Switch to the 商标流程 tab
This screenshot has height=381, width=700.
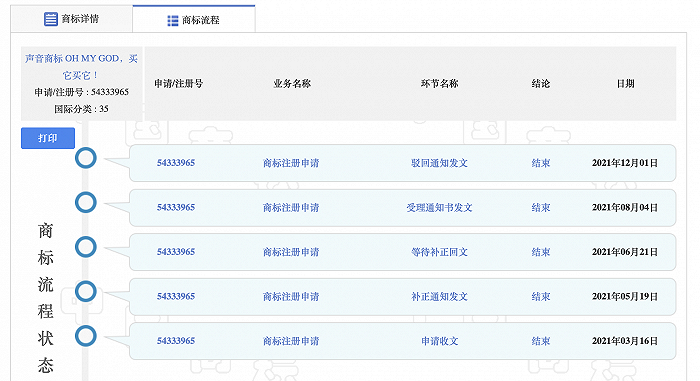click(x=194, y=19)
